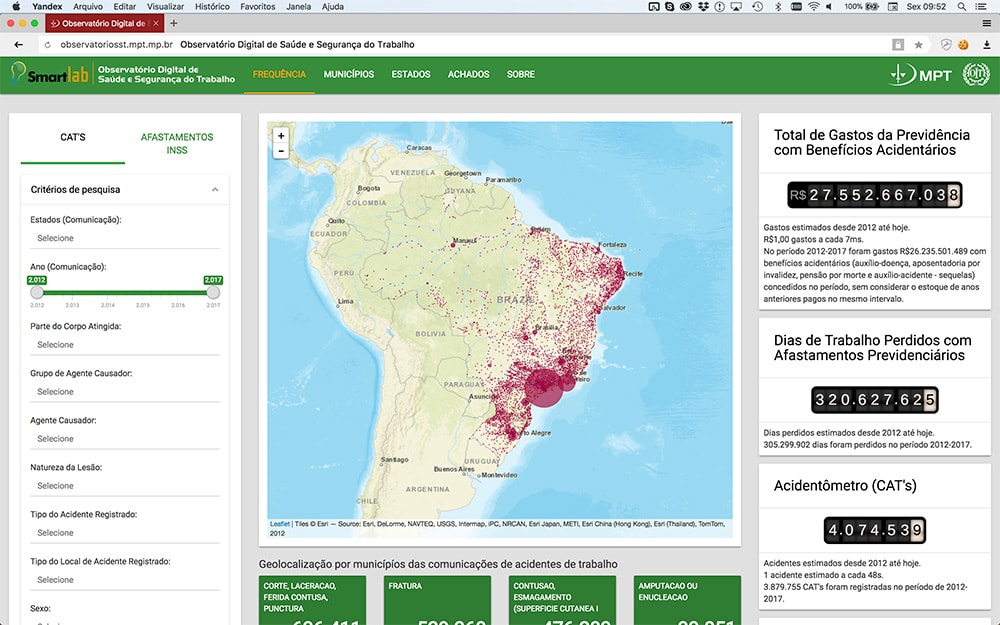Click the cookie icon in address bar

click(x=964, y=45)
